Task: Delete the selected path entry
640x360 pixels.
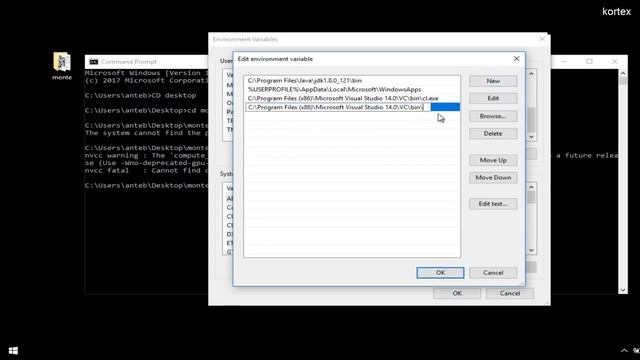Action: pos(493,133)
